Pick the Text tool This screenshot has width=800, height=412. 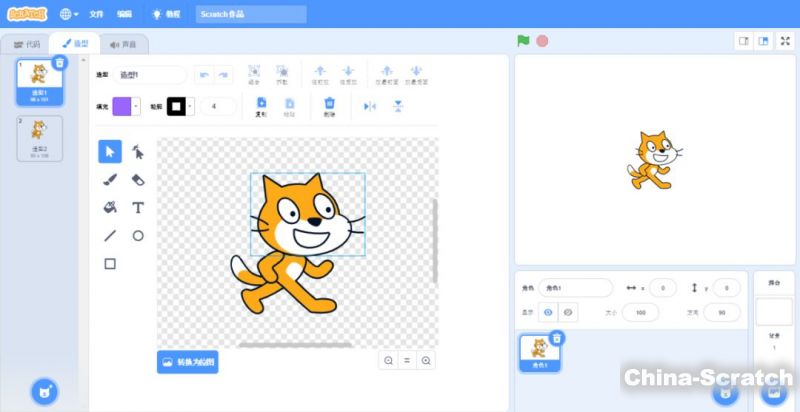(138, 208)
